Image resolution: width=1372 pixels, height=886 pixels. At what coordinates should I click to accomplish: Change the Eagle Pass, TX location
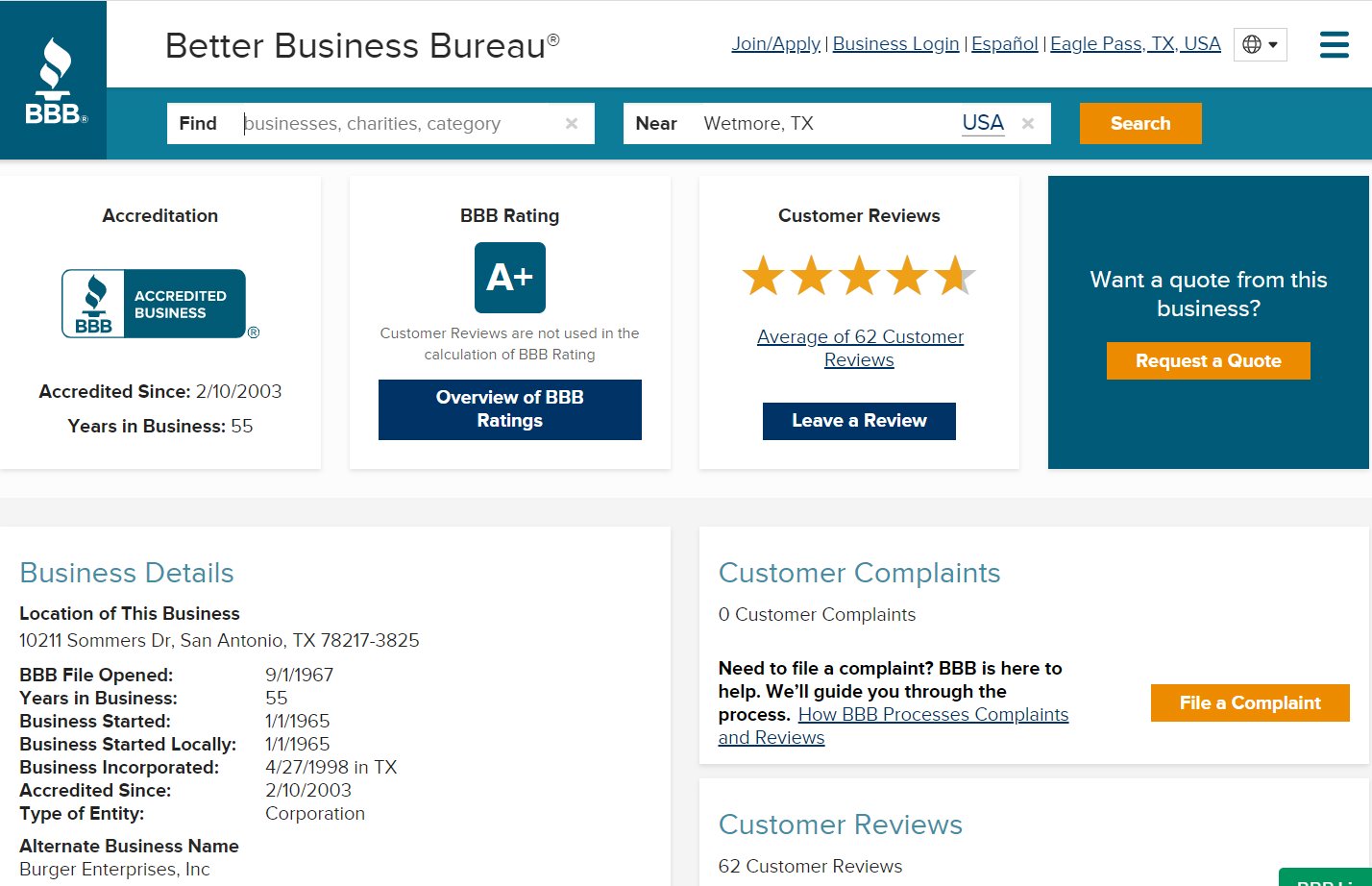coord(1135,44)
